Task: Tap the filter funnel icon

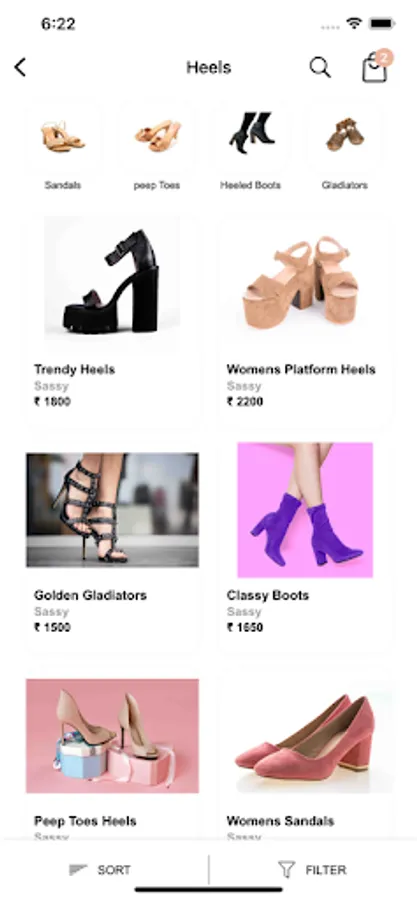Action: (x=286, y=870)
